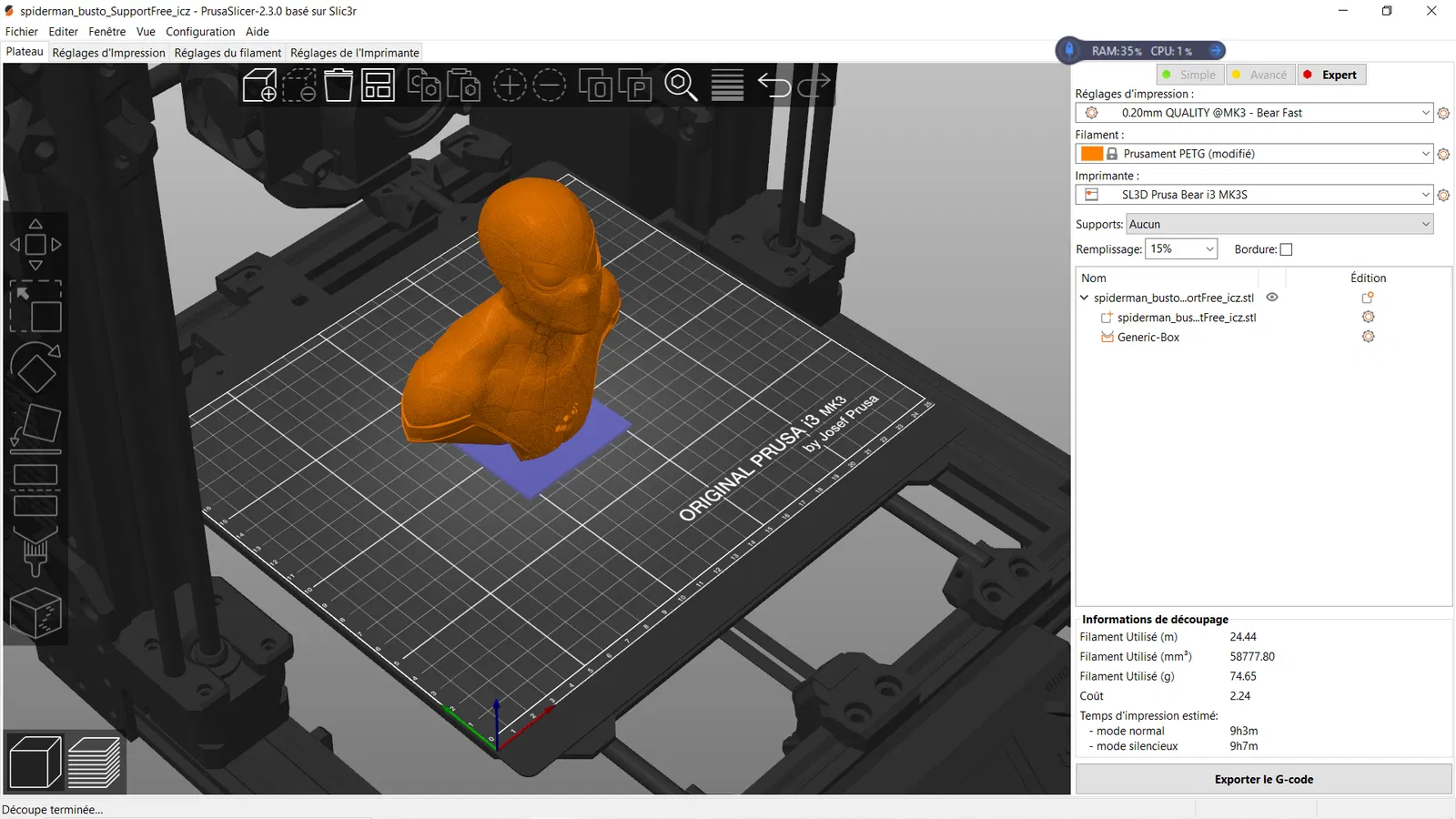This screenshot has height=819, width=1456.
Task: Select the Rotate gizmo tool
Action: coord(35,368)
